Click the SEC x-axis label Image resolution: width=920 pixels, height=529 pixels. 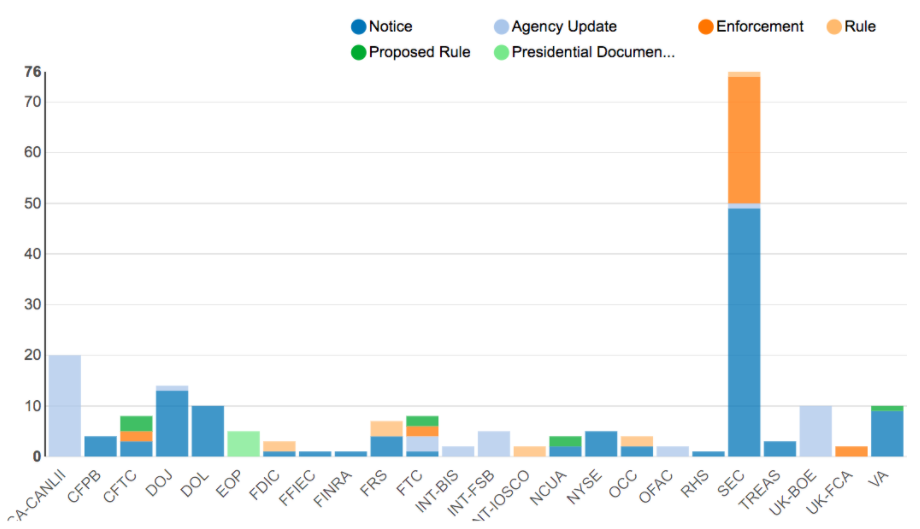731,483
